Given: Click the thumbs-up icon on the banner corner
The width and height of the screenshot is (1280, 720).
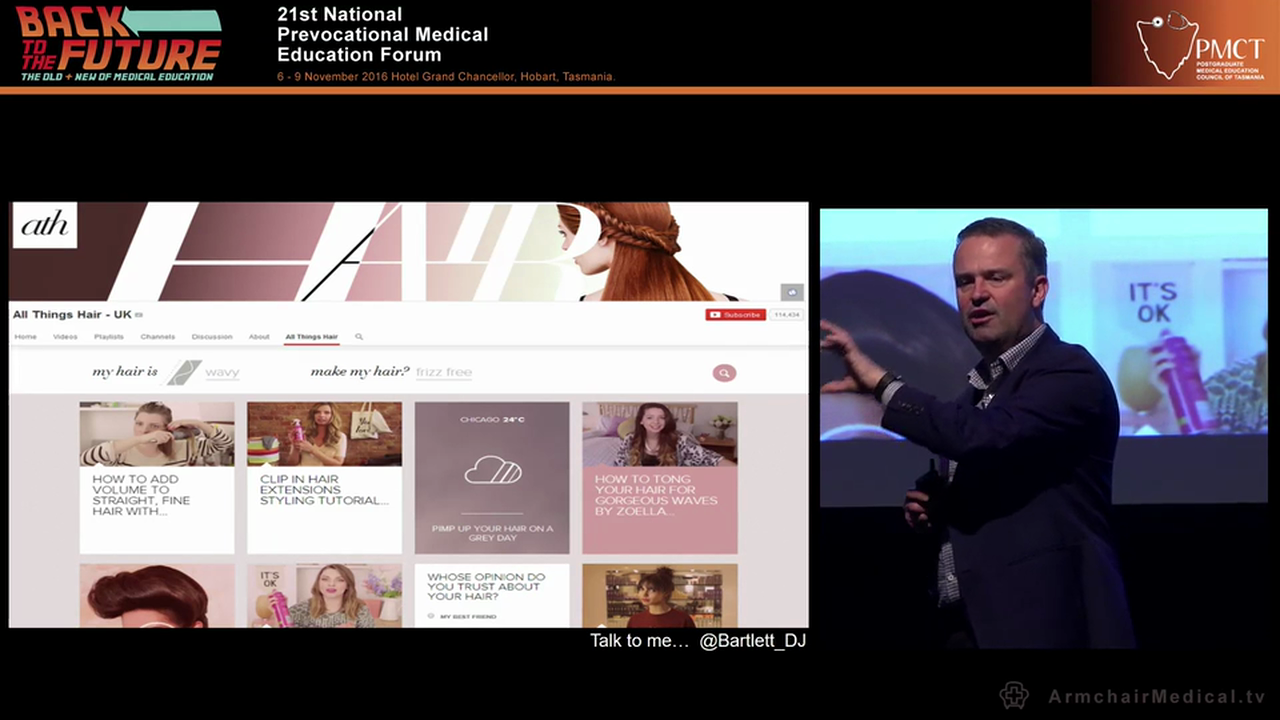Looking at the screenshot, I should coord(792,292).
